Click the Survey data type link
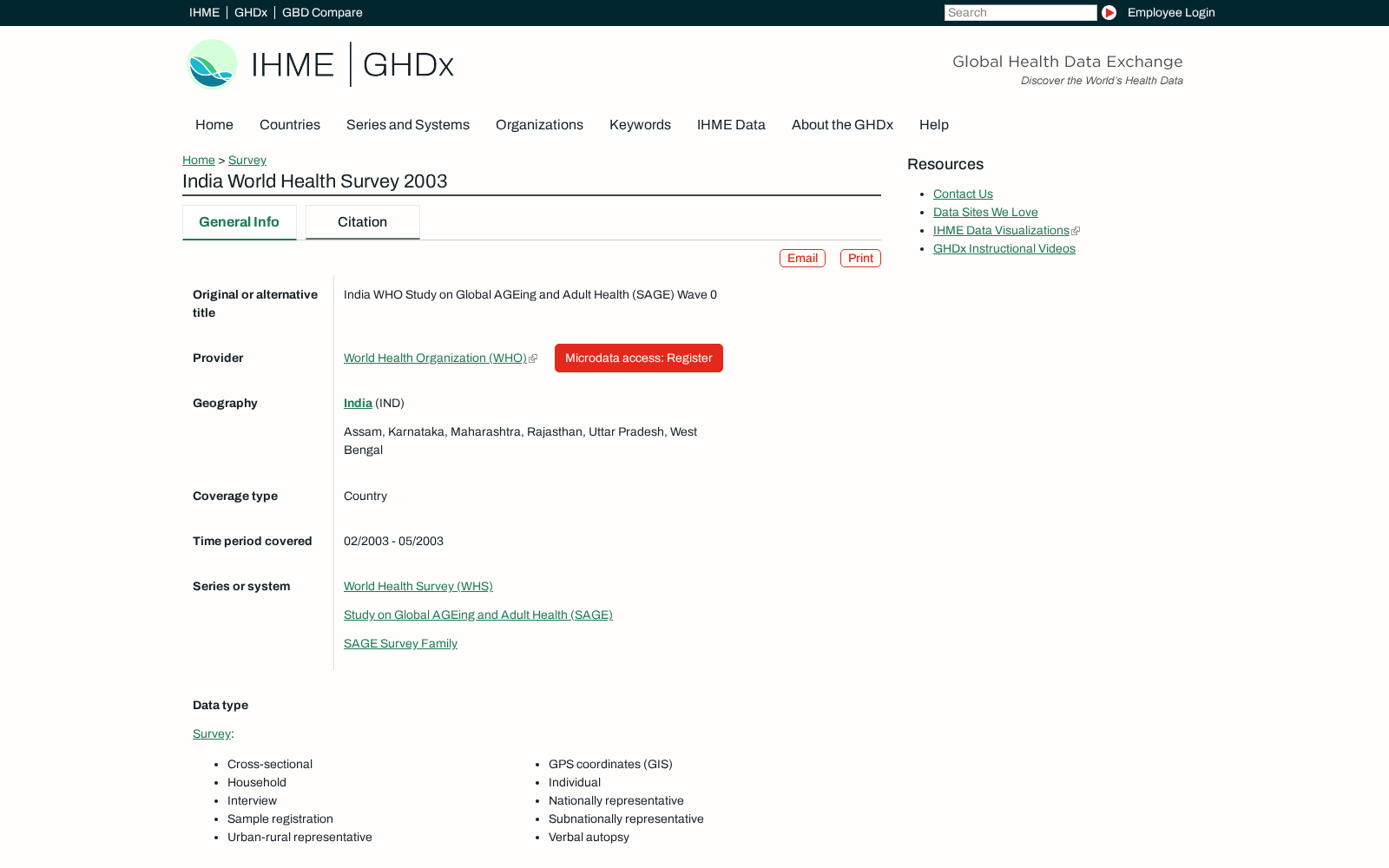Viewport: 1389px width, 868px height. pyautogui.click(x=212, y=733)
